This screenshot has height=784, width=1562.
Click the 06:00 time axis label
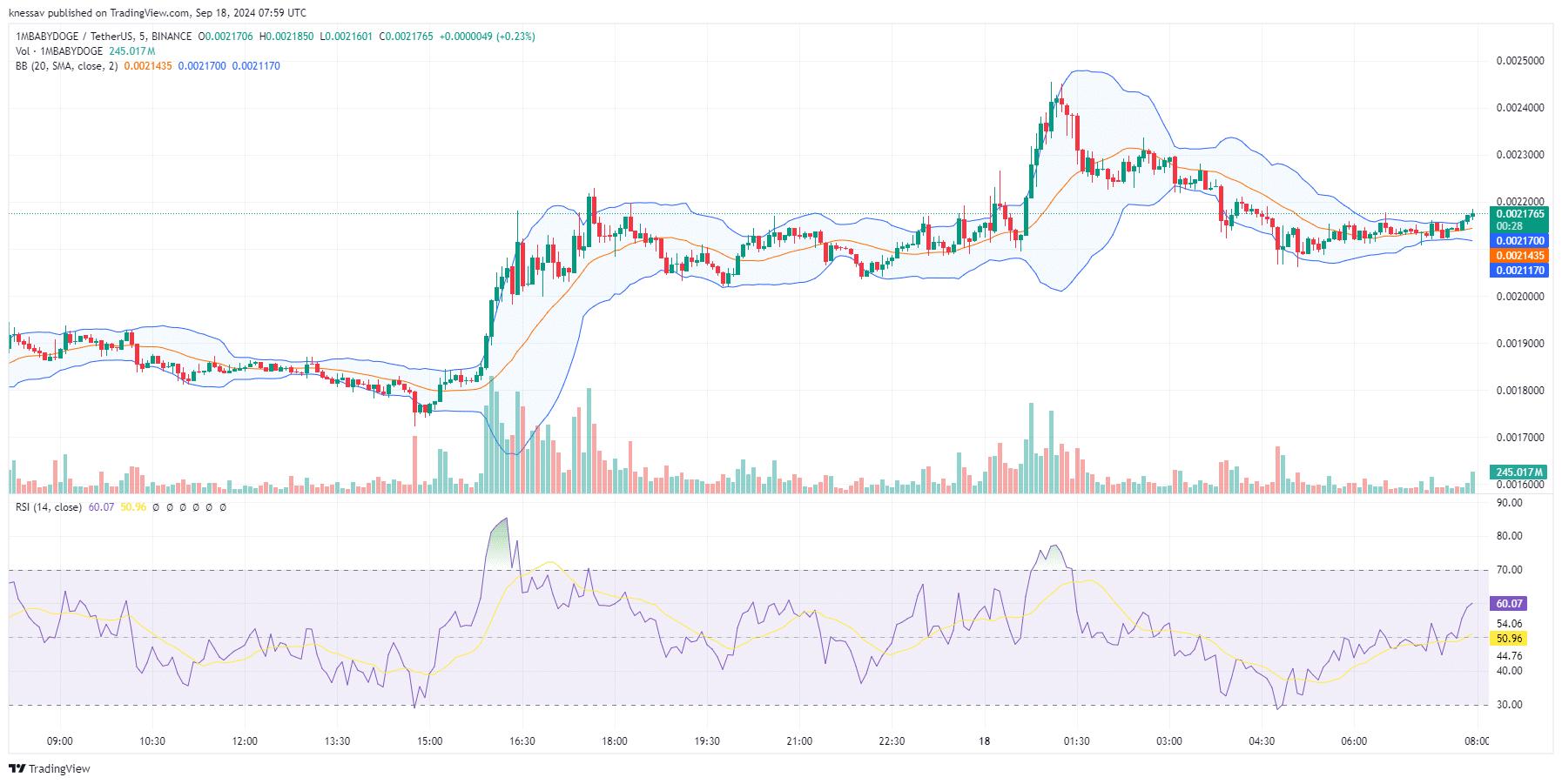pos(1354,741)
